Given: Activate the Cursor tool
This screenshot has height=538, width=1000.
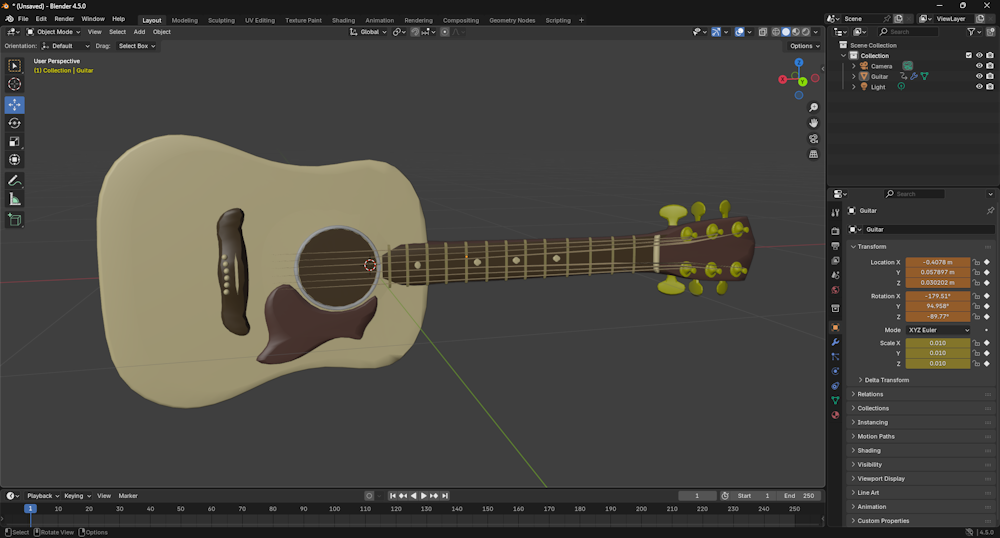Looking at the screenshot, I should click(14, 84).
